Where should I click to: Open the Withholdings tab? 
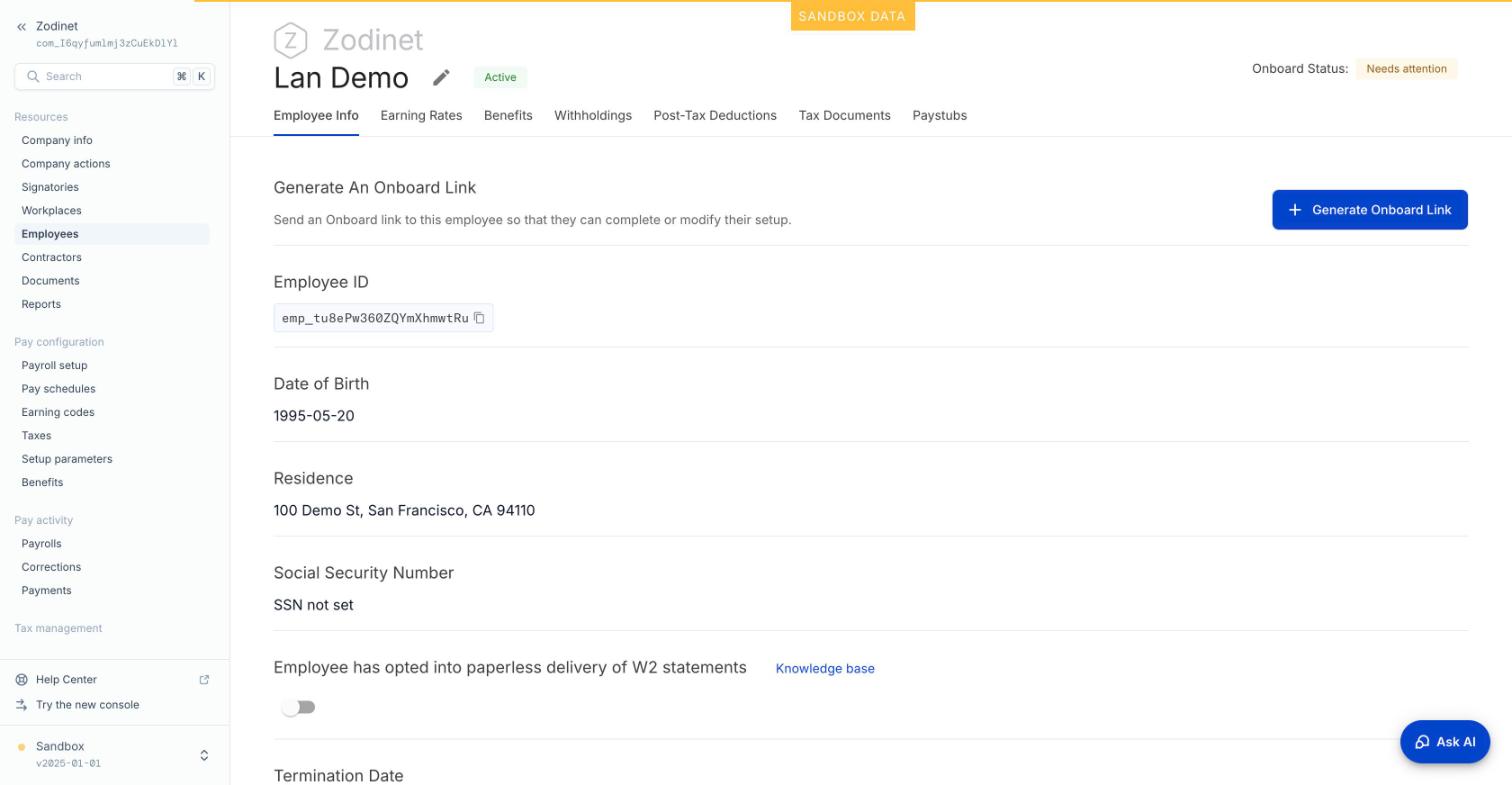click(x=593, y=116)
